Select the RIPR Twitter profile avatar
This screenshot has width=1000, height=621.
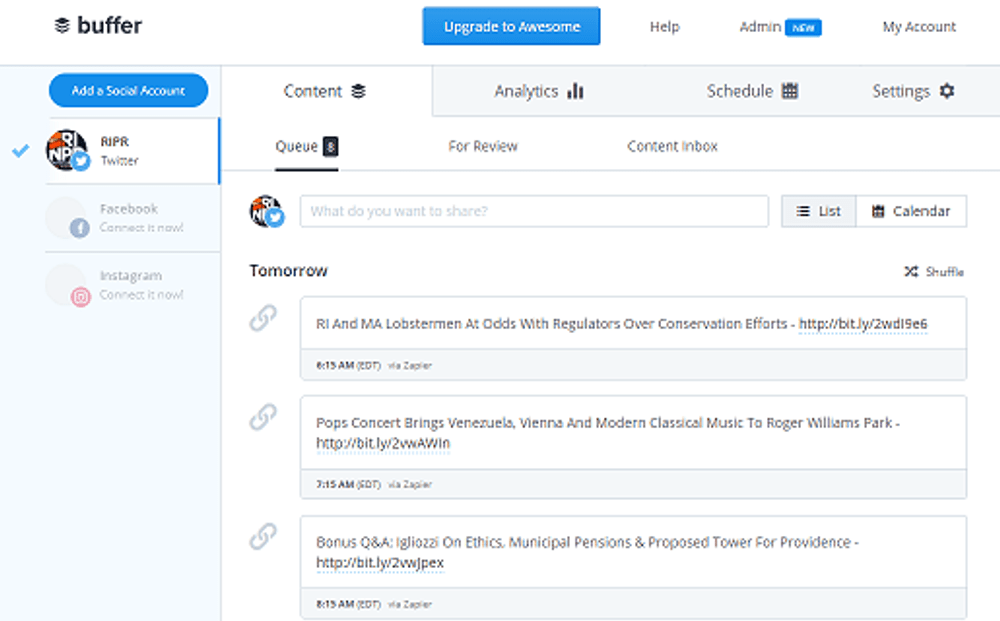67,150
